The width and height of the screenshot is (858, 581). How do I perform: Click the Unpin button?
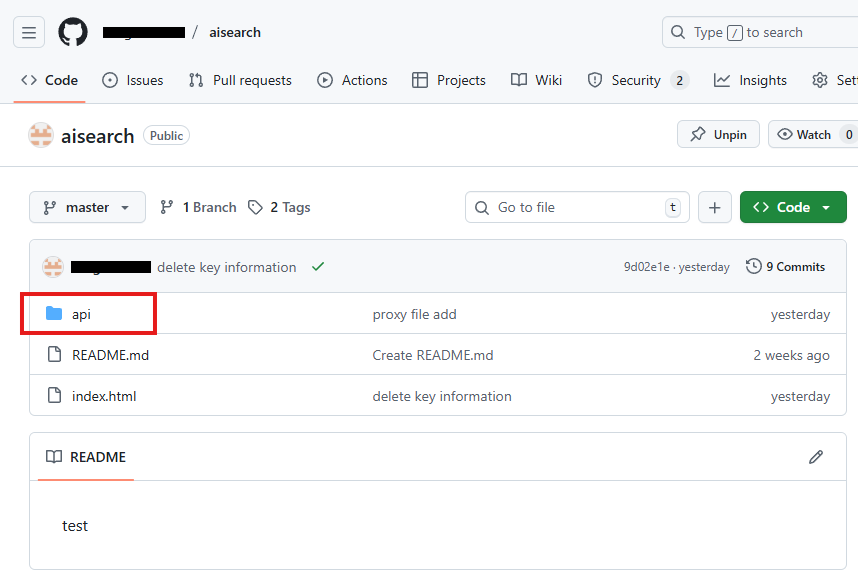[x=718, y=135]
